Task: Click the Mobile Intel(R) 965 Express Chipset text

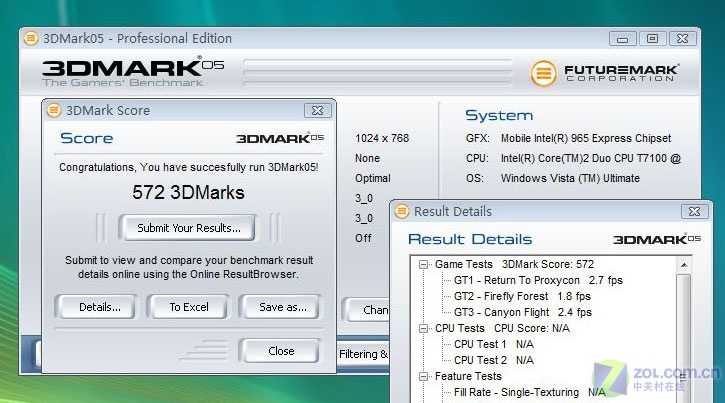Action: 586,138
